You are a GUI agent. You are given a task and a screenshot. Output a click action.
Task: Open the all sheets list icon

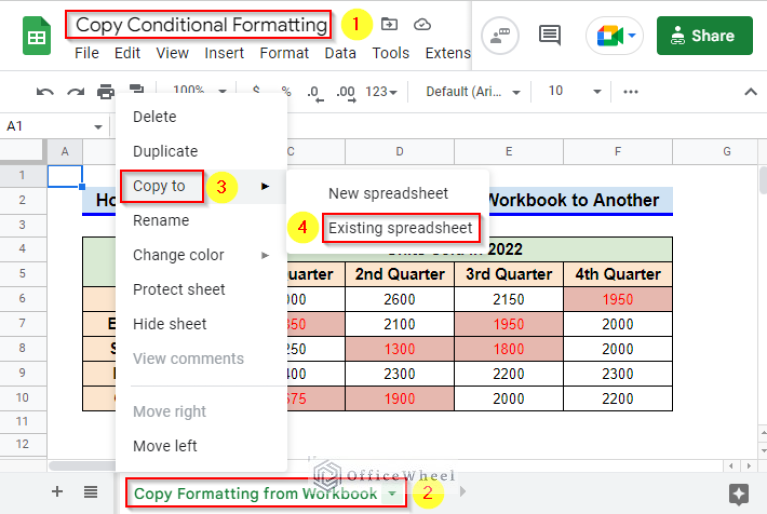click(x=91, y=491)
